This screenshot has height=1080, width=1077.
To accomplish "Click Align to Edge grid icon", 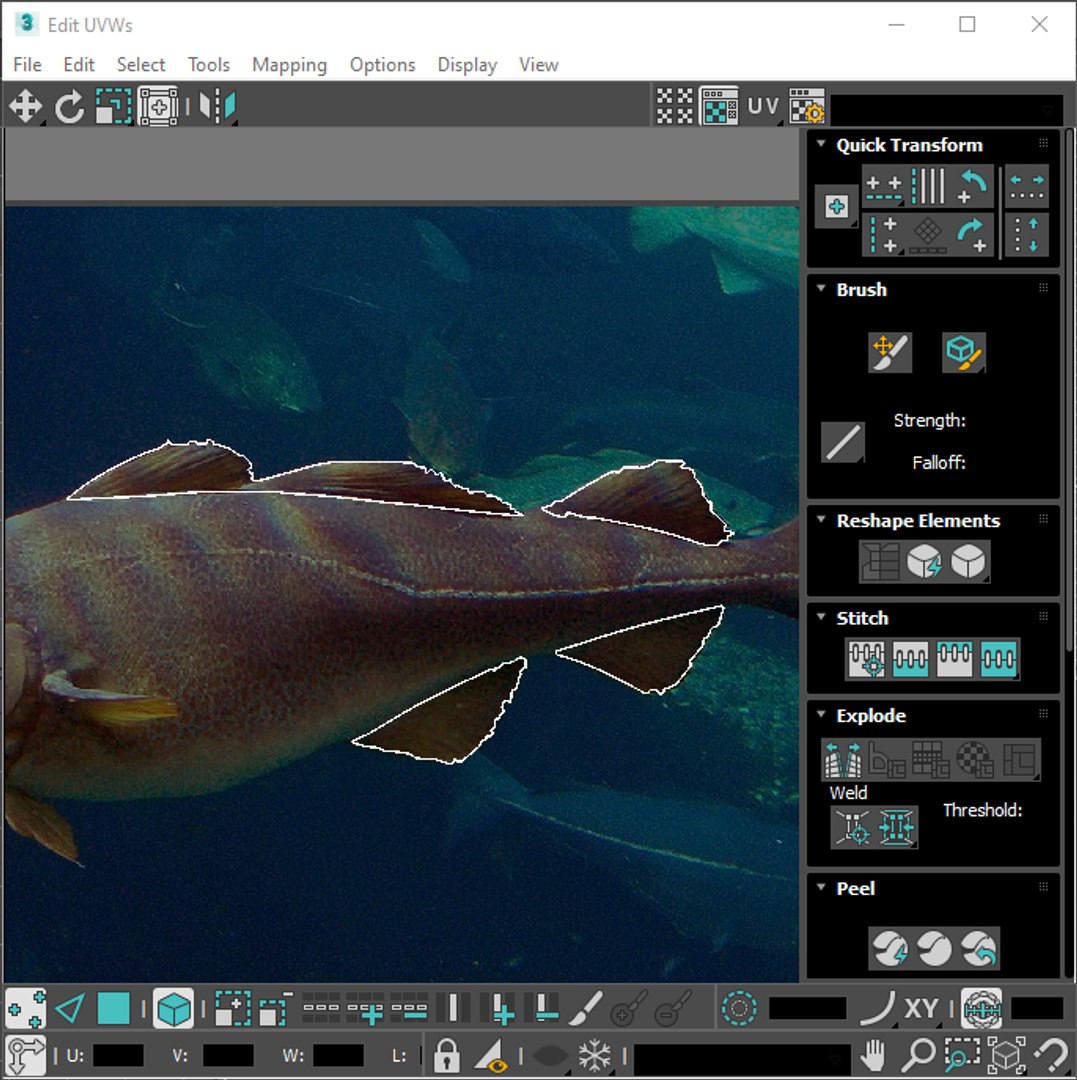I will (x=928, y=235).
